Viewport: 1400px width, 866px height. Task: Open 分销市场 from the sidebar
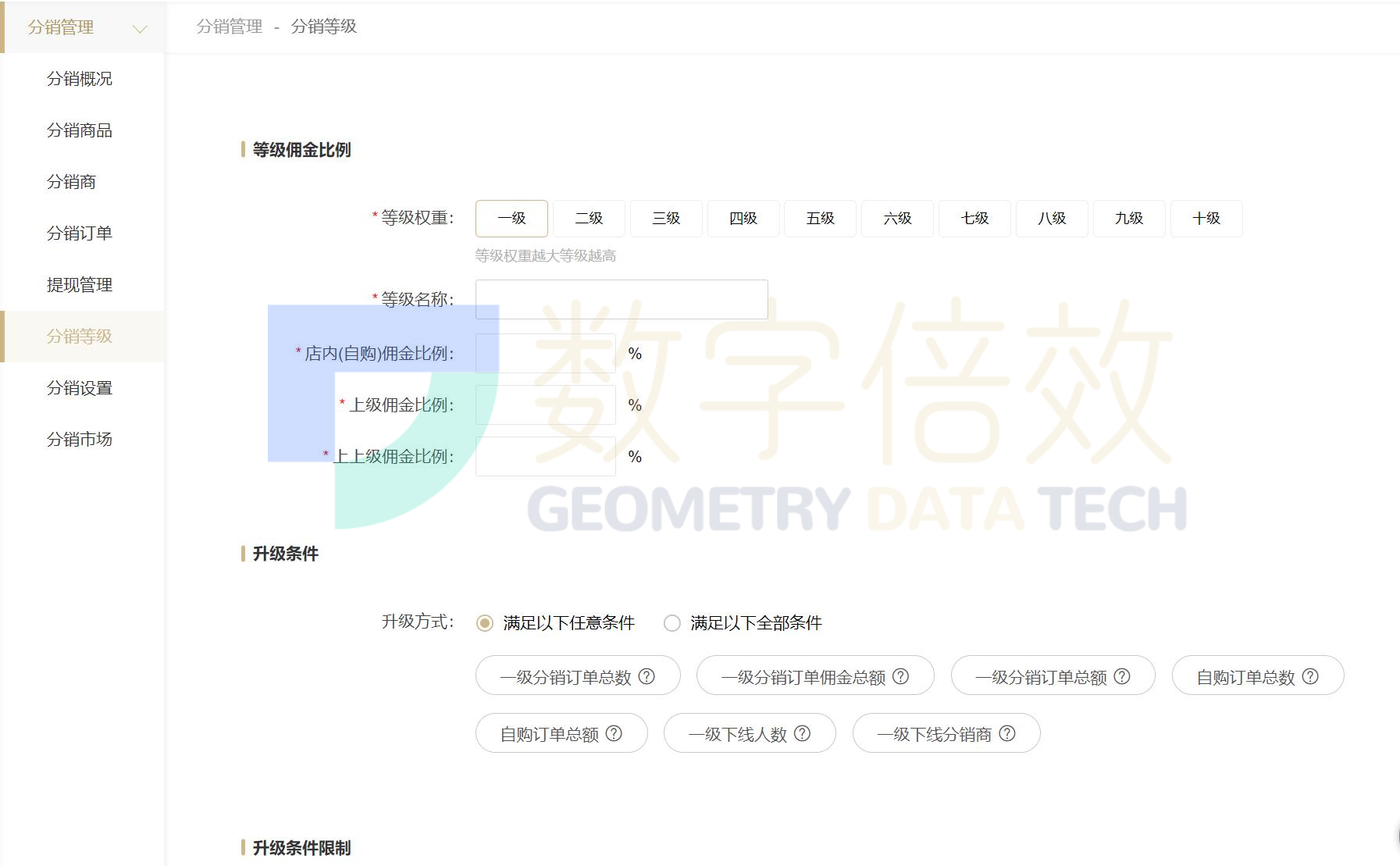coord(79,439)
